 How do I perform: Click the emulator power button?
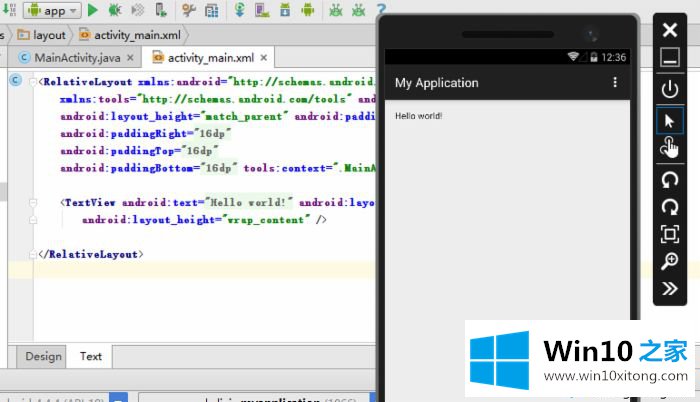[x=670, y=89]
